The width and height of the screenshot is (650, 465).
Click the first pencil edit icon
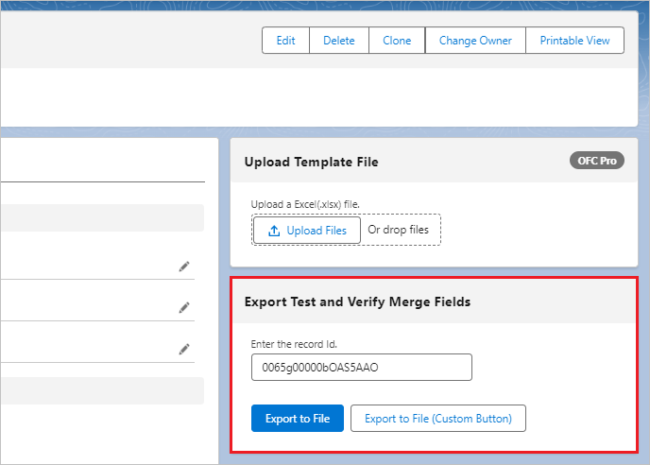tap(184, 266)
